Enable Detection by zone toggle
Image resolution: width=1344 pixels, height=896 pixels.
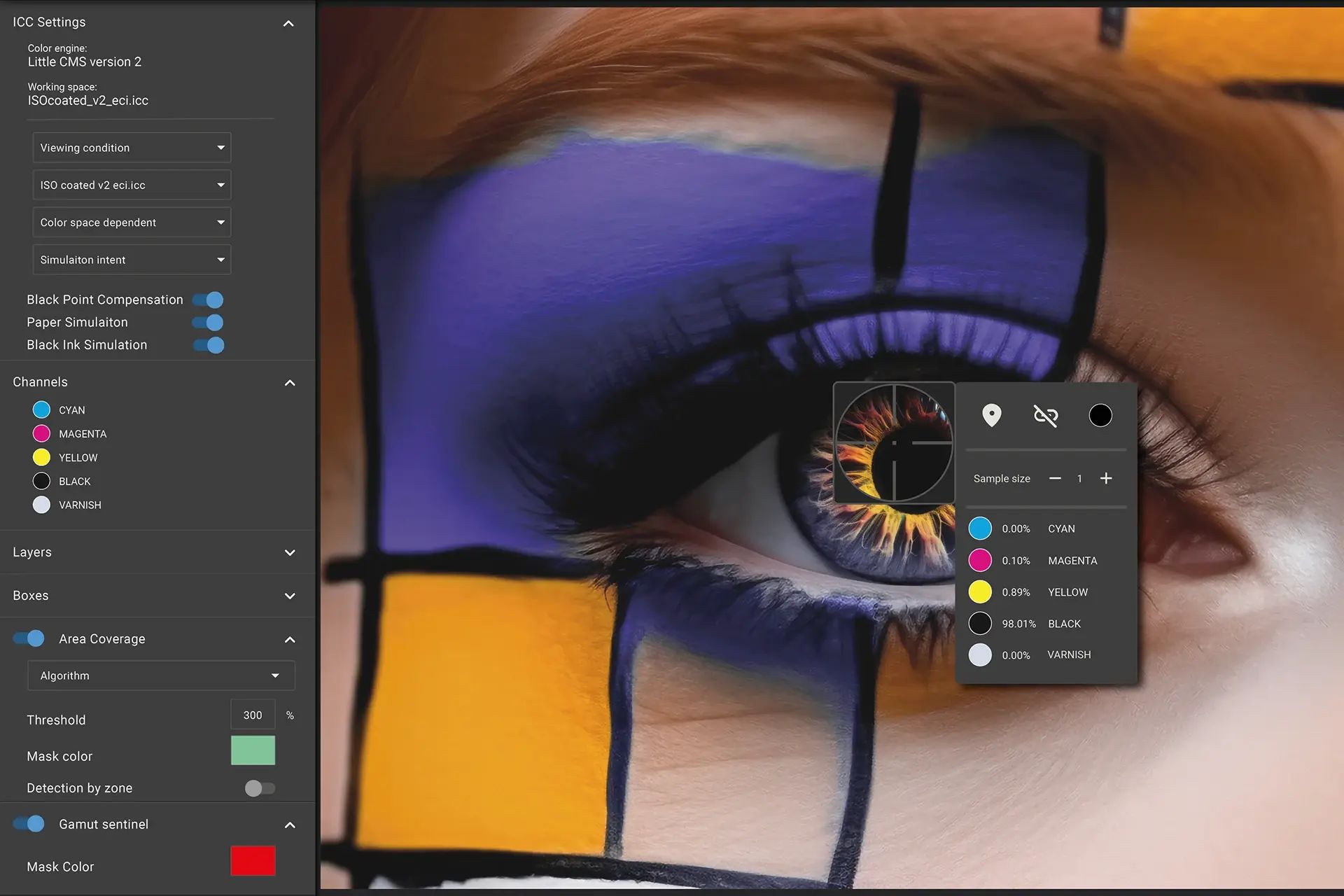(x=260, y=788)
